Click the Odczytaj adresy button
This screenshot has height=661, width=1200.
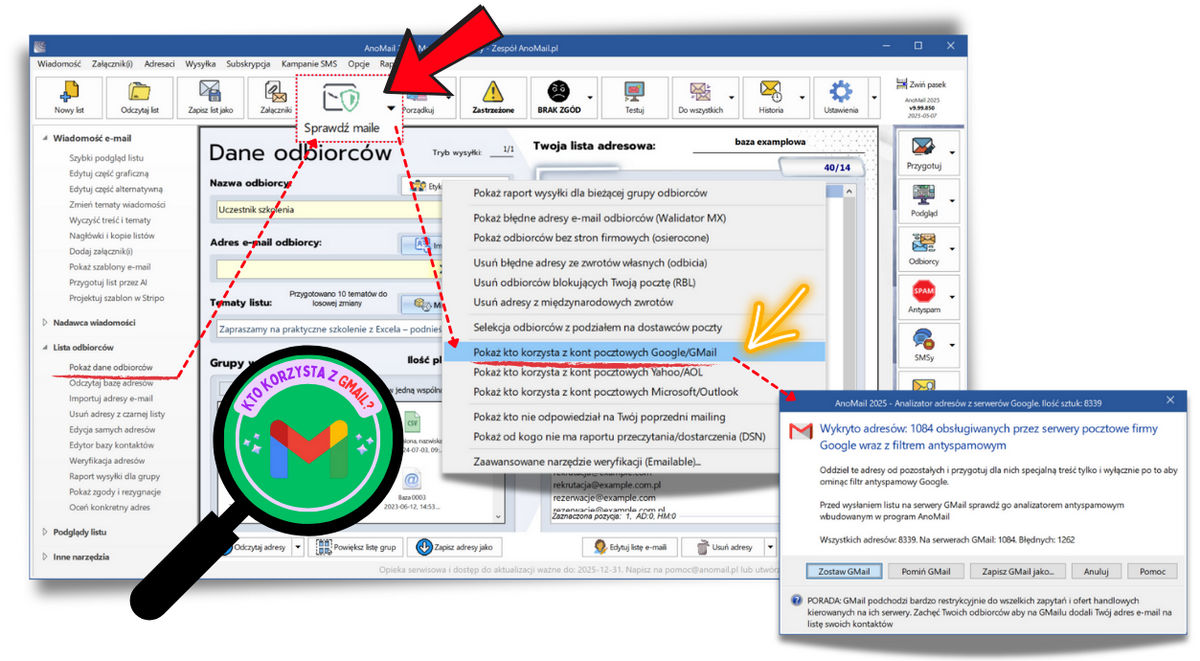(x=255, y=547)
